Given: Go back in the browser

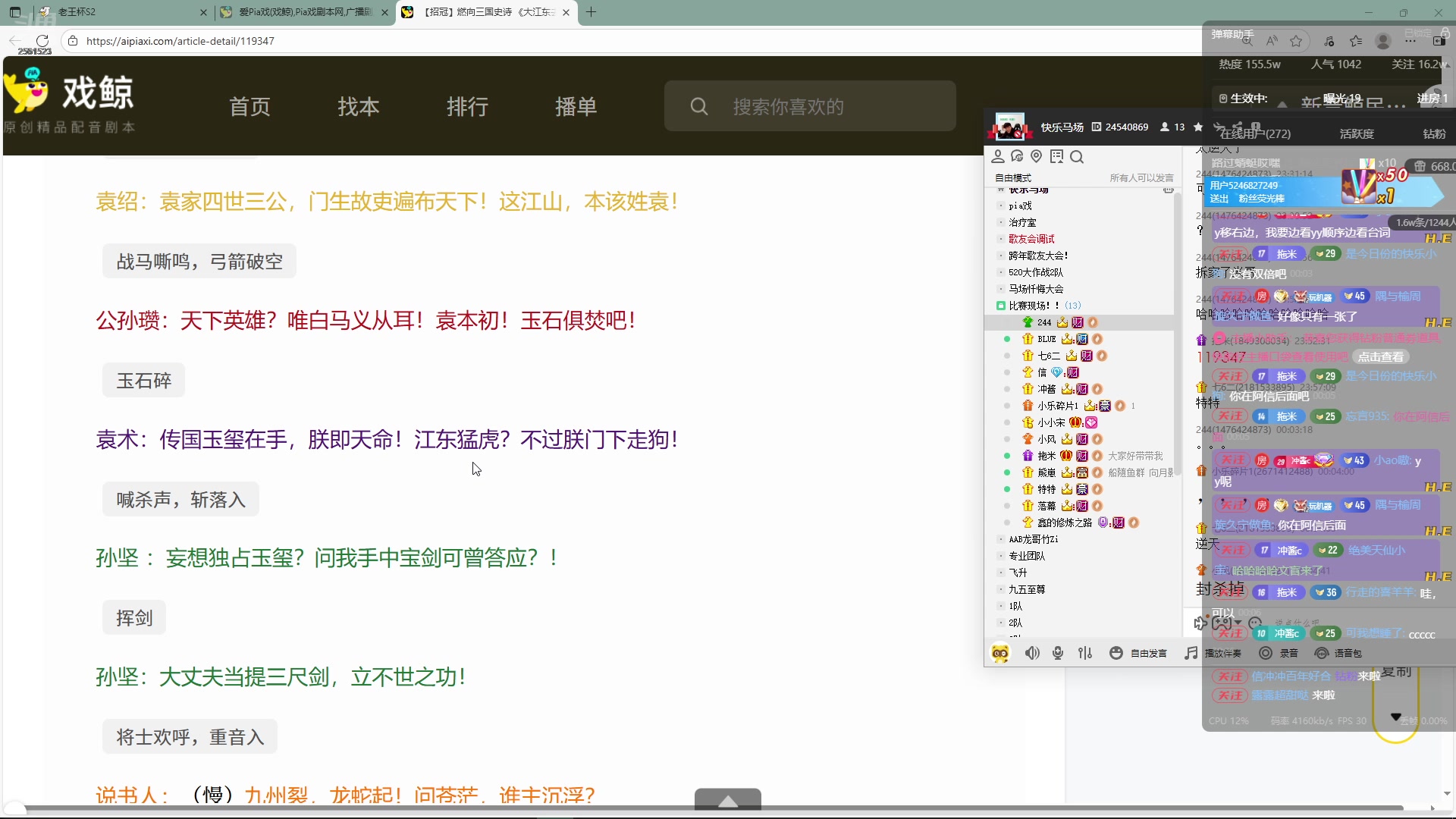Looking at the screenshot, I should click(15, 41).
